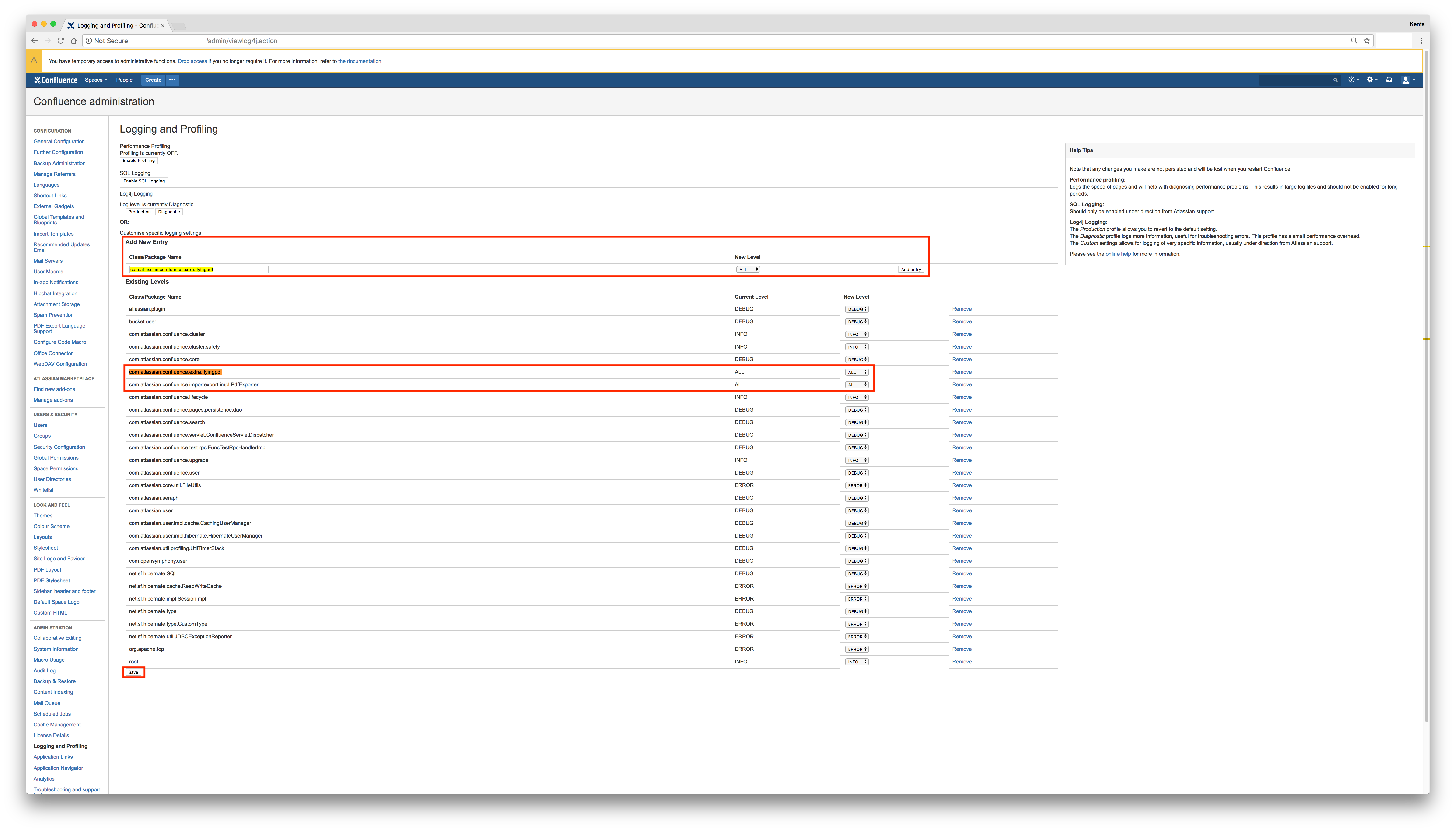
Task: Open Analytics in sidebar
Action: click(44, 779)
